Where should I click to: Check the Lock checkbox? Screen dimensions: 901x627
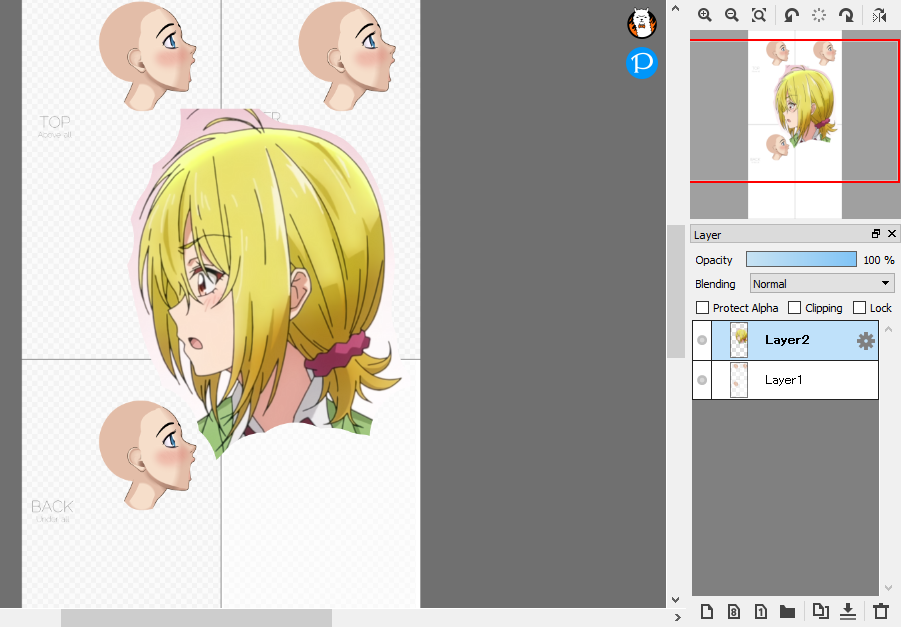click(x=859, y=308)
